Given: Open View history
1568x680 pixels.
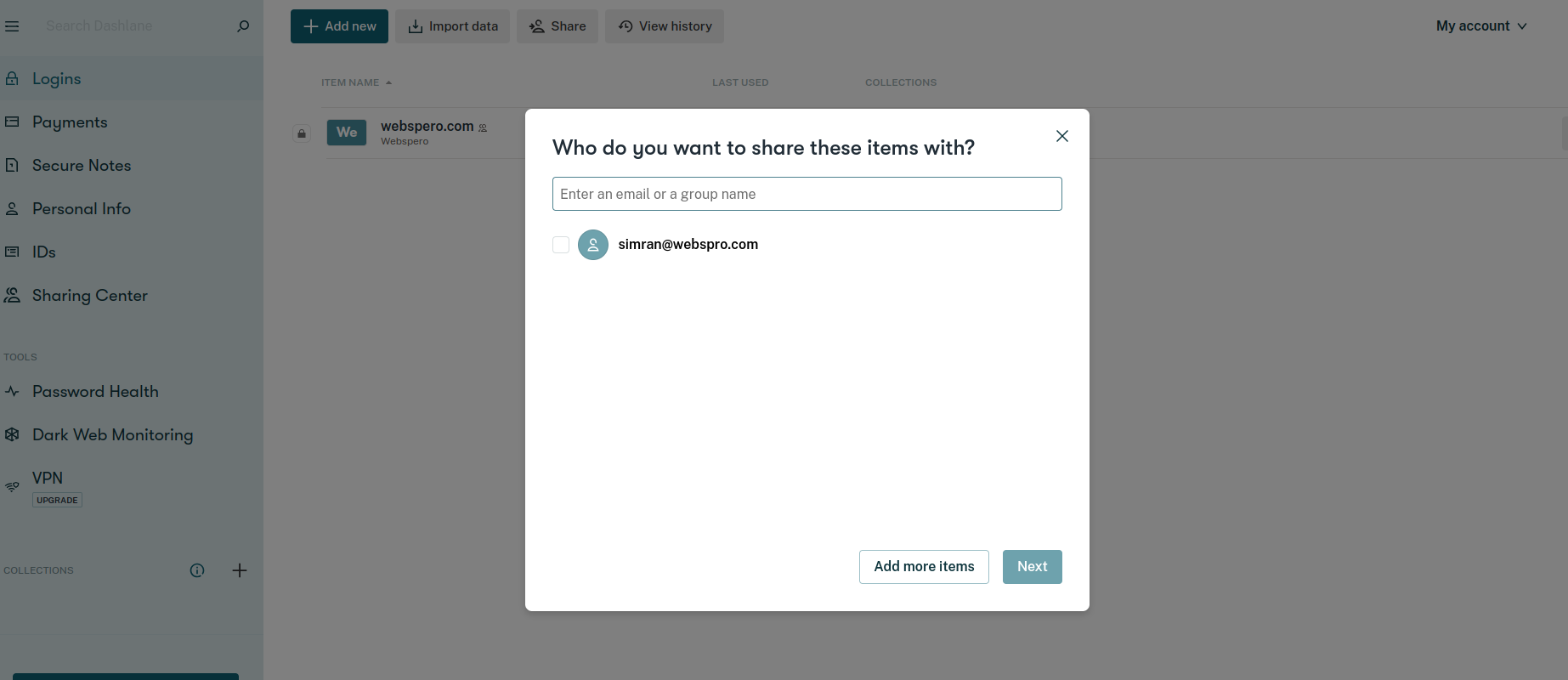Looking at the screenshot, I should point(665,26).
